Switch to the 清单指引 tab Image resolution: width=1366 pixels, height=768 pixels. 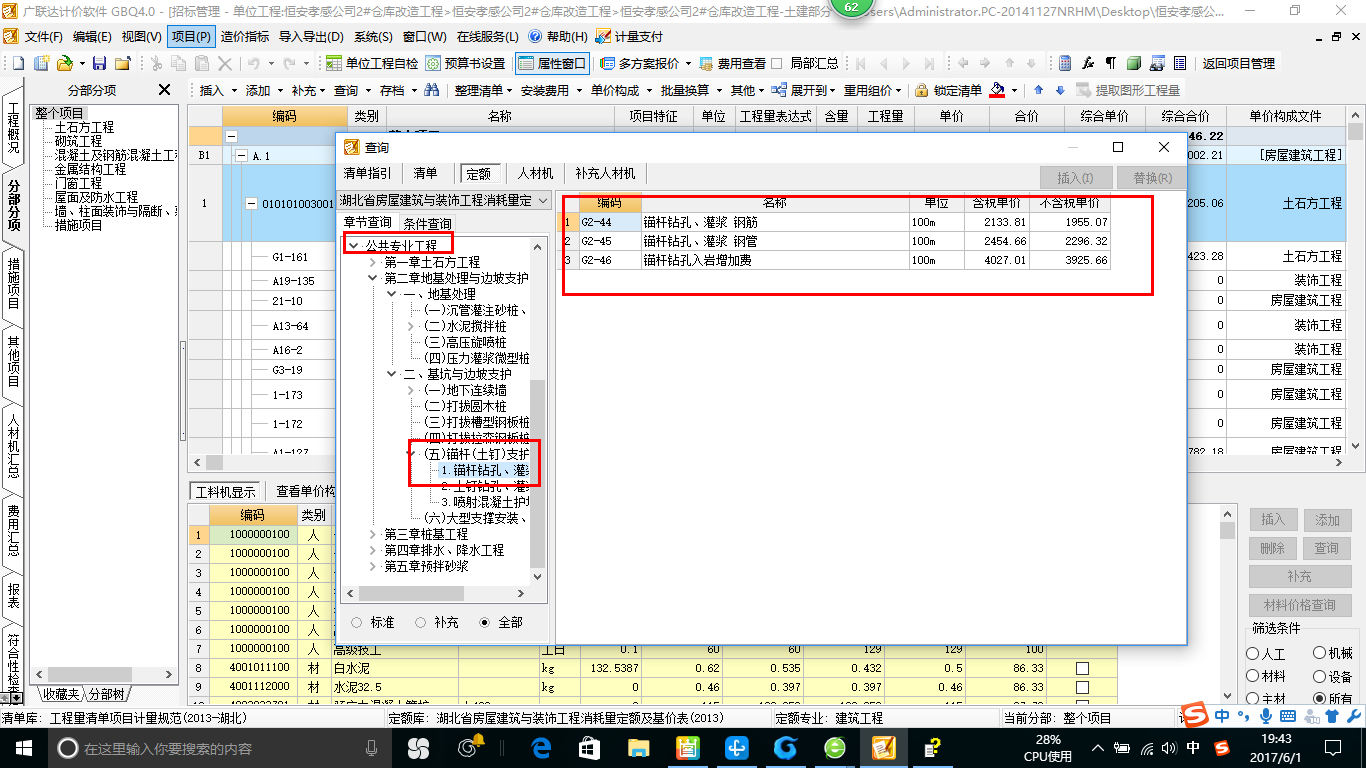click(x=367, y=173)
